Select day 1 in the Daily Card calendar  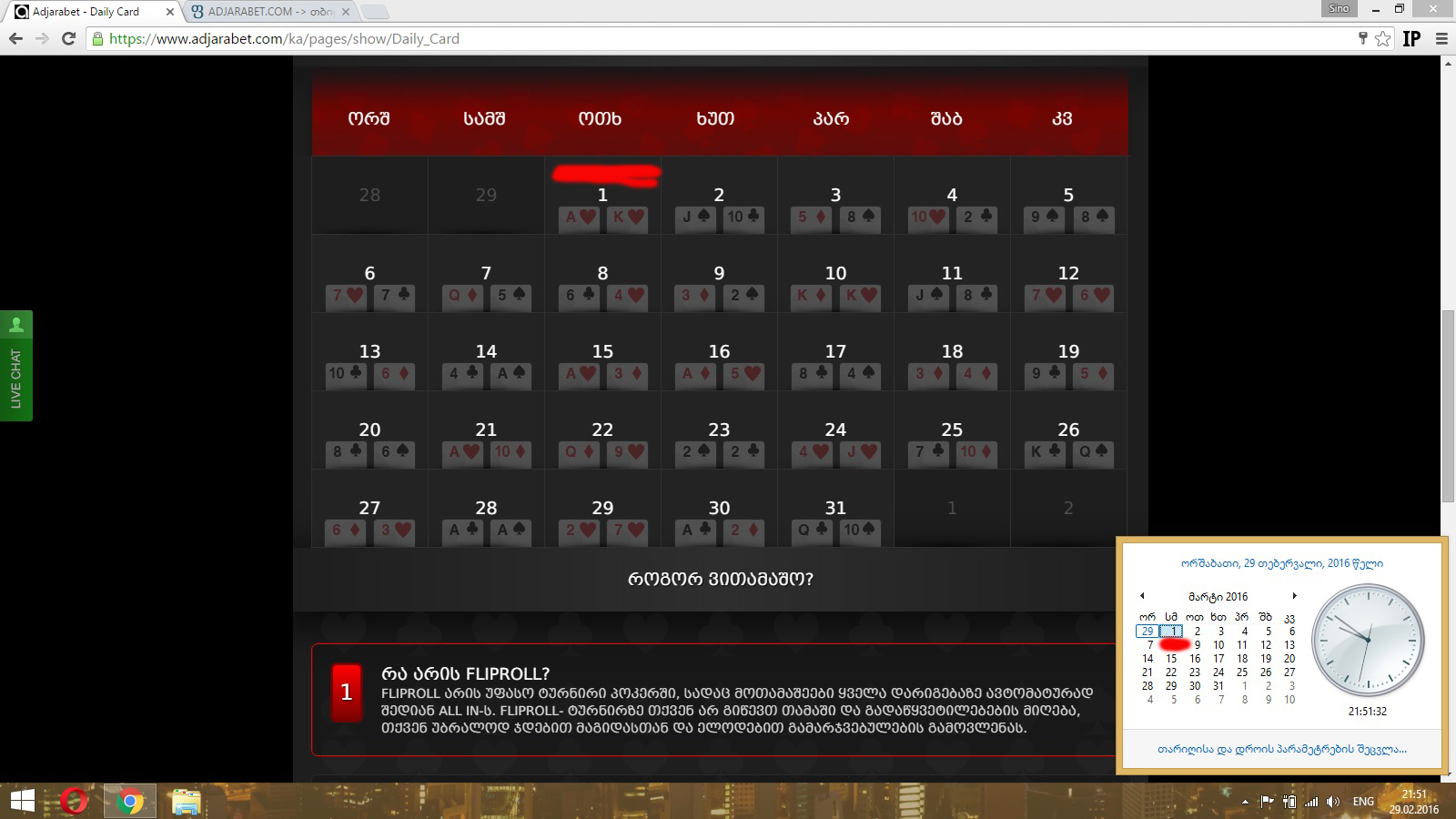pyautogui.click(x=602, y=196)
